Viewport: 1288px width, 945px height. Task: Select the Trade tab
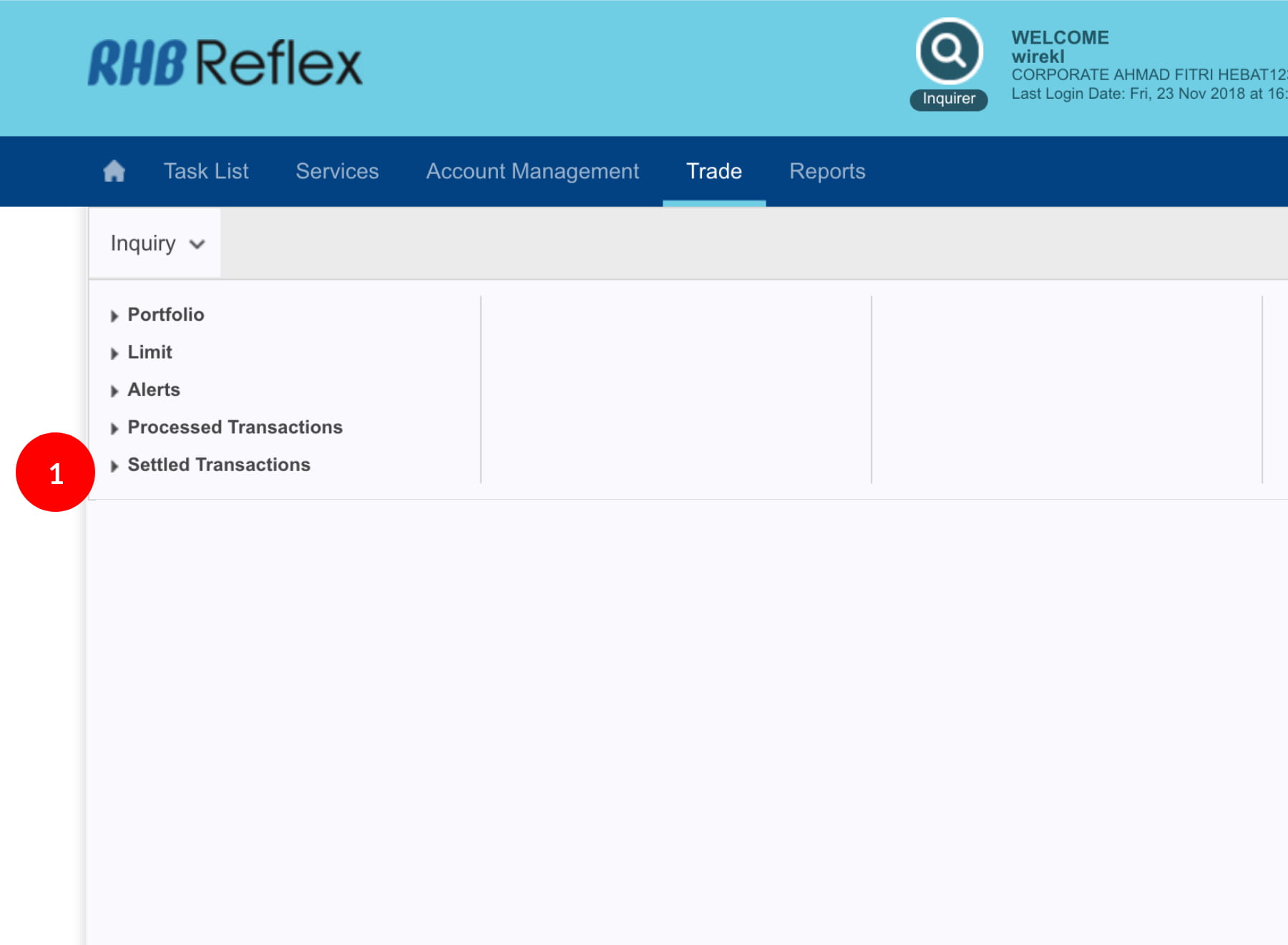pos(713,171)
